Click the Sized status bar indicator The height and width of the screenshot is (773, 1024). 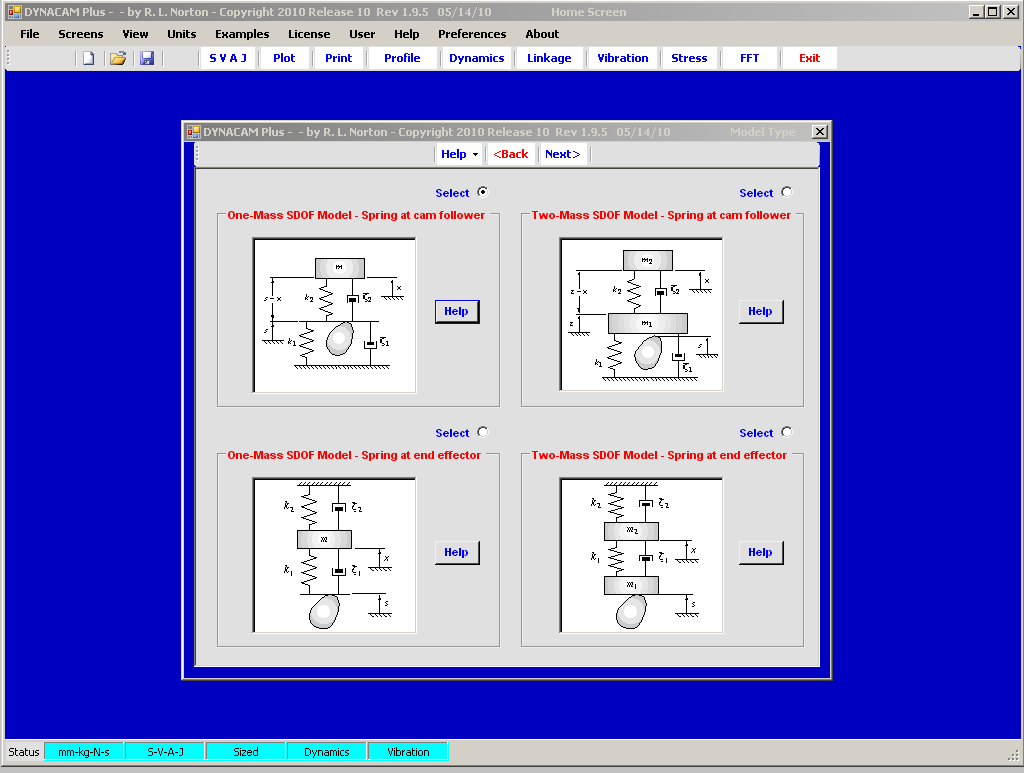click(246, 751)
